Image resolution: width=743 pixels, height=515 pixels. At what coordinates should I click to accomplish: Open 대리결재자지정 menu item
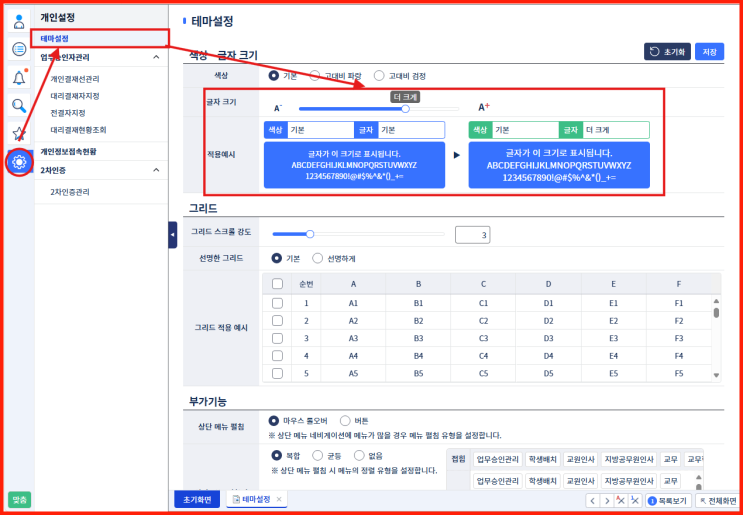[75, 96]
